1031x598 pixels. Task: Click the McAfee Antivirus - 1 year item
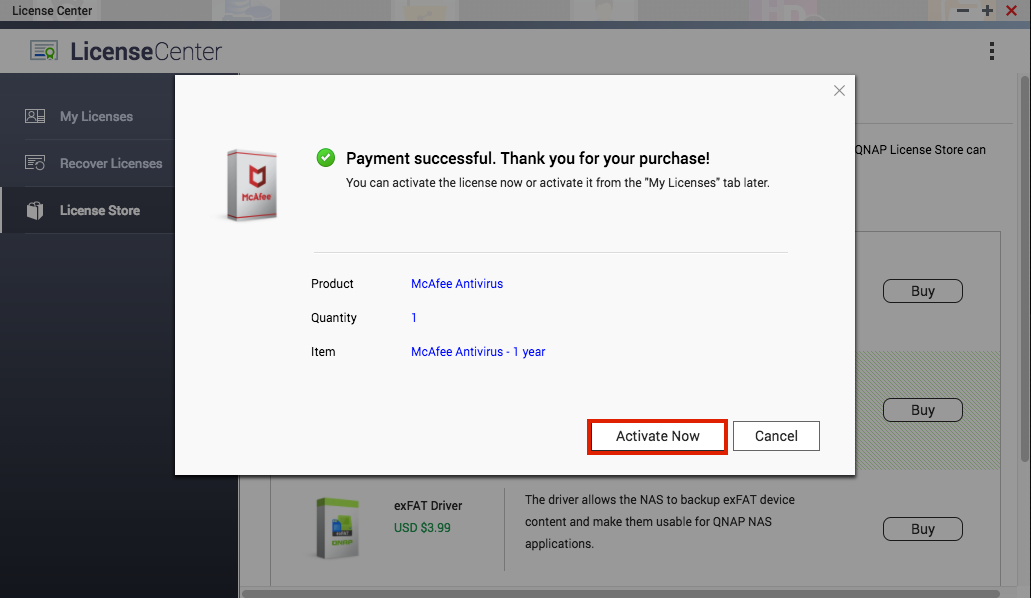[x=478, y=352]
